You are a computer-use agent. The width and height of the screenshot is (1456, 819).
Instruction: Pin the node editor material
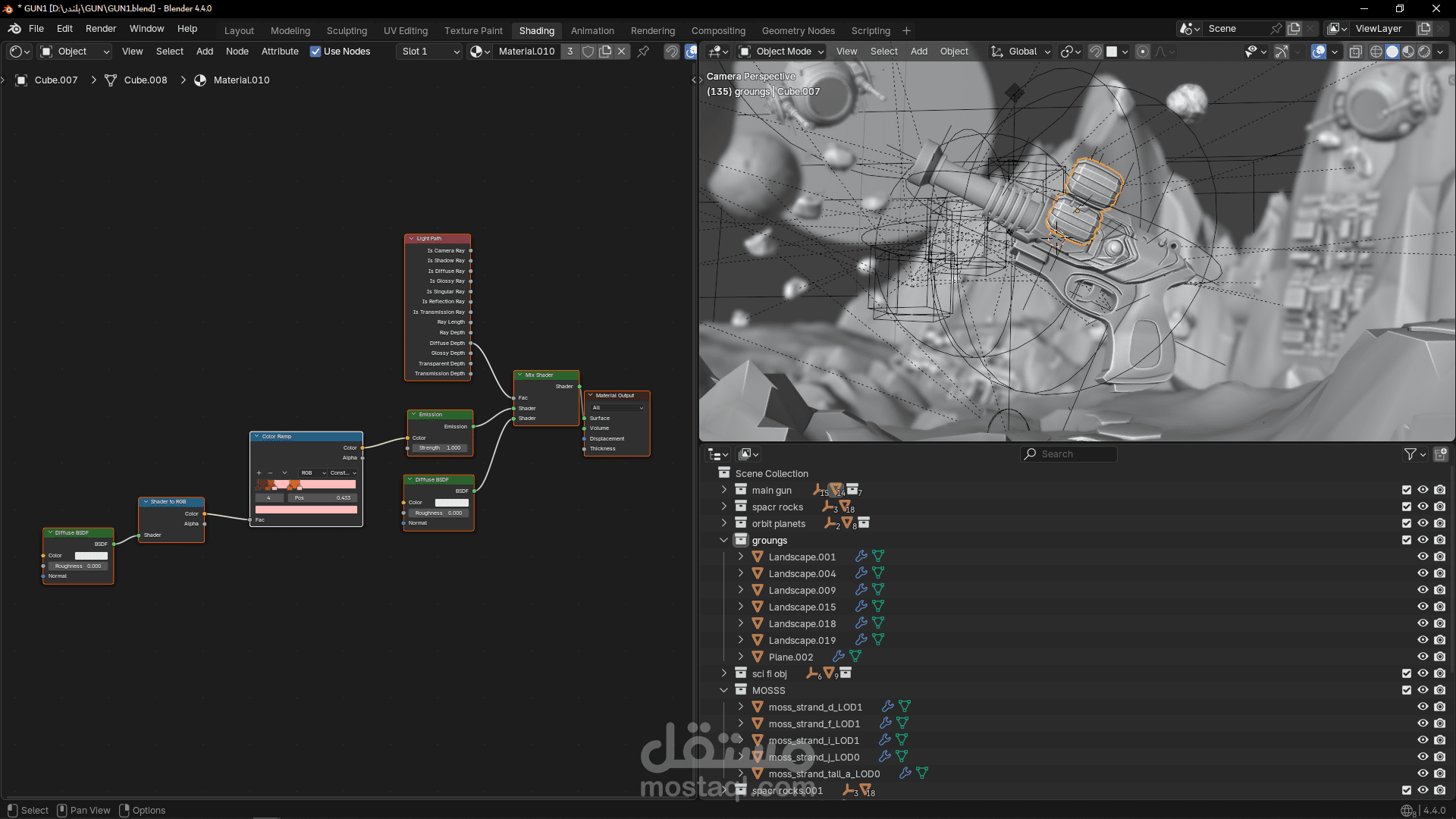(x=643, y=52)
